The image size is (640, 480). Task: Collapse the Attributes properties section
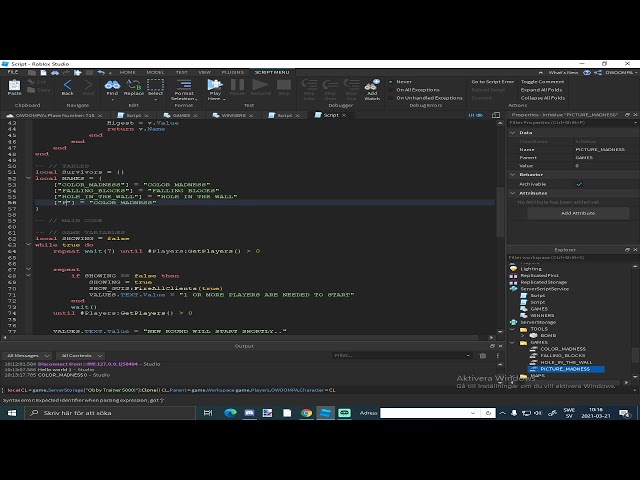click(x=513, y=193)
